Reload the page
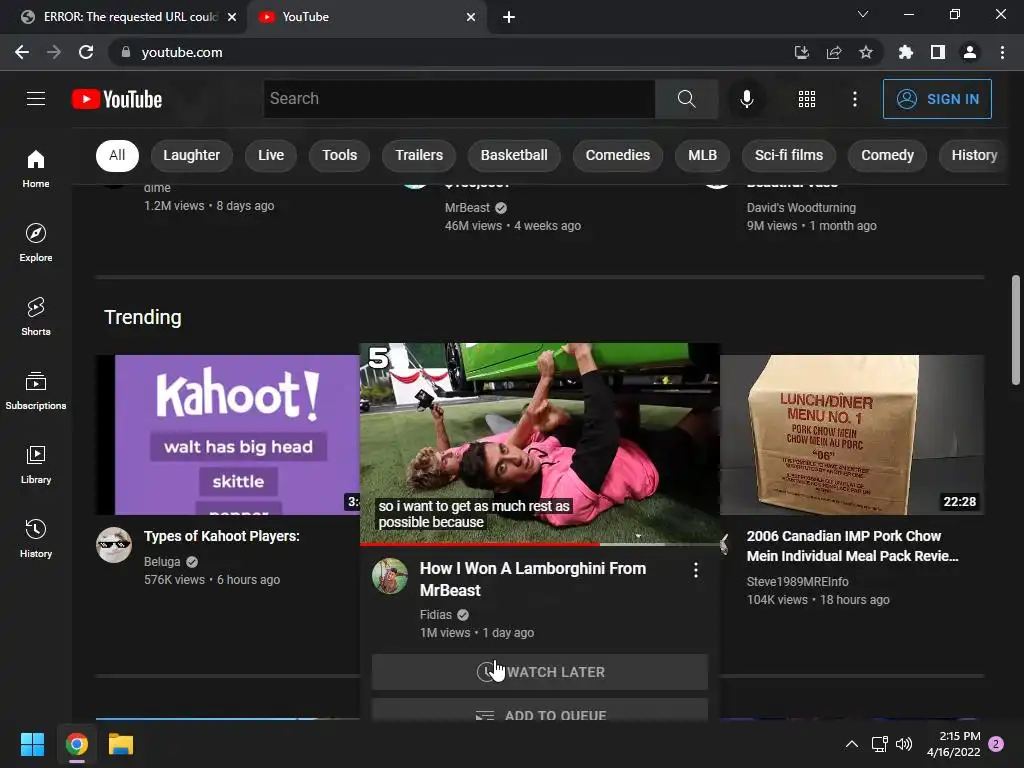This screenshot has width=1024, height=768. 86,52
